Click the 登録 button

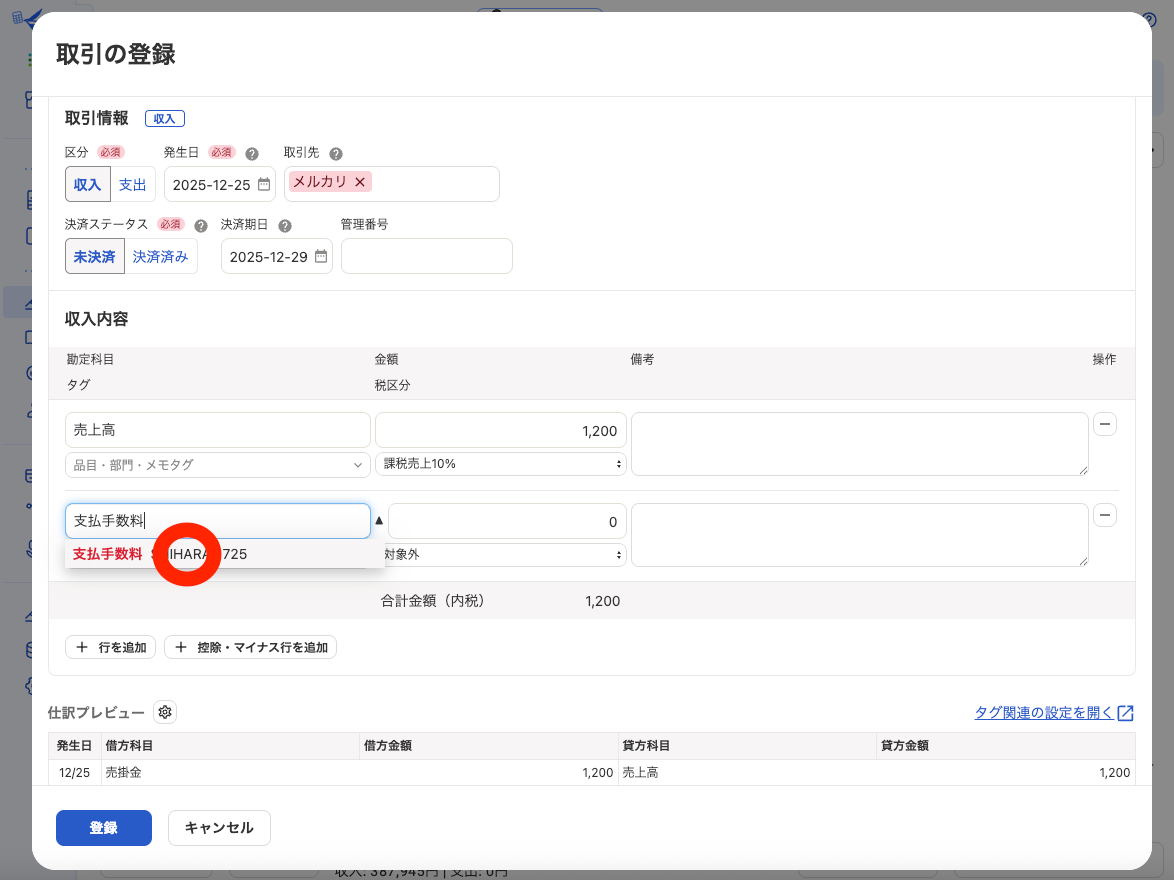point(104,828)
